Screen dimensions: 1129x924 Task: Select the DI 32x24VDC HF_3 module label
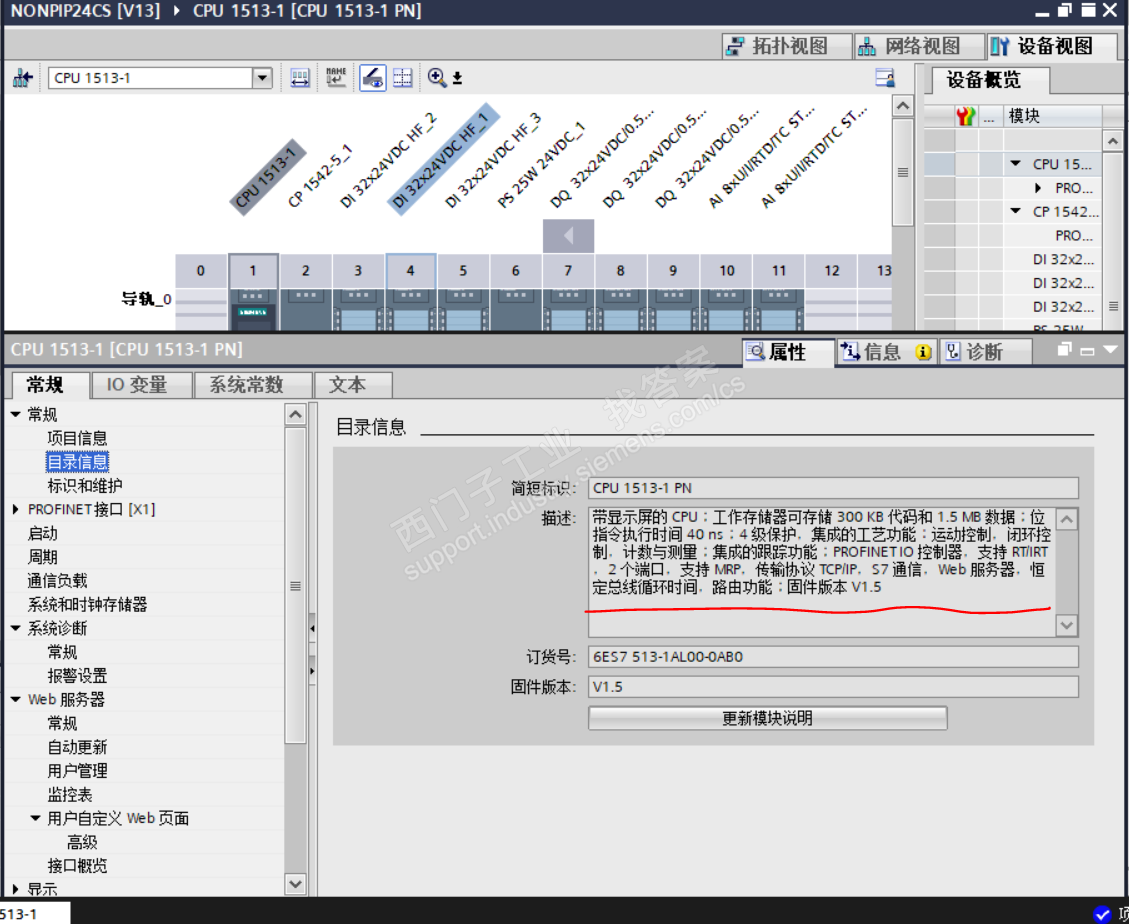pyautogui.click(x=492, y=161)
